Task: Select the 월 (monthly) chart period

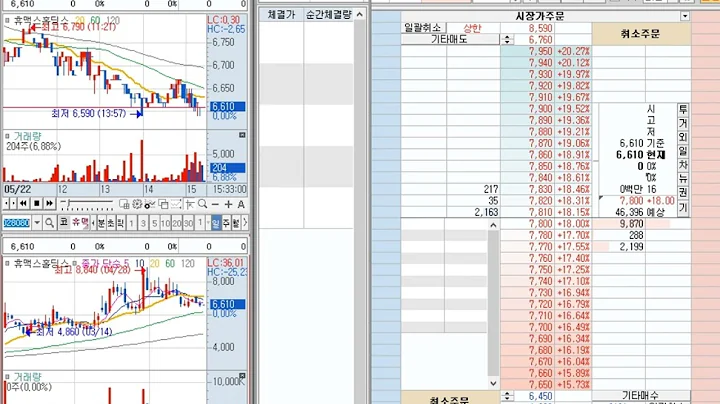Action: click(236, 223)
